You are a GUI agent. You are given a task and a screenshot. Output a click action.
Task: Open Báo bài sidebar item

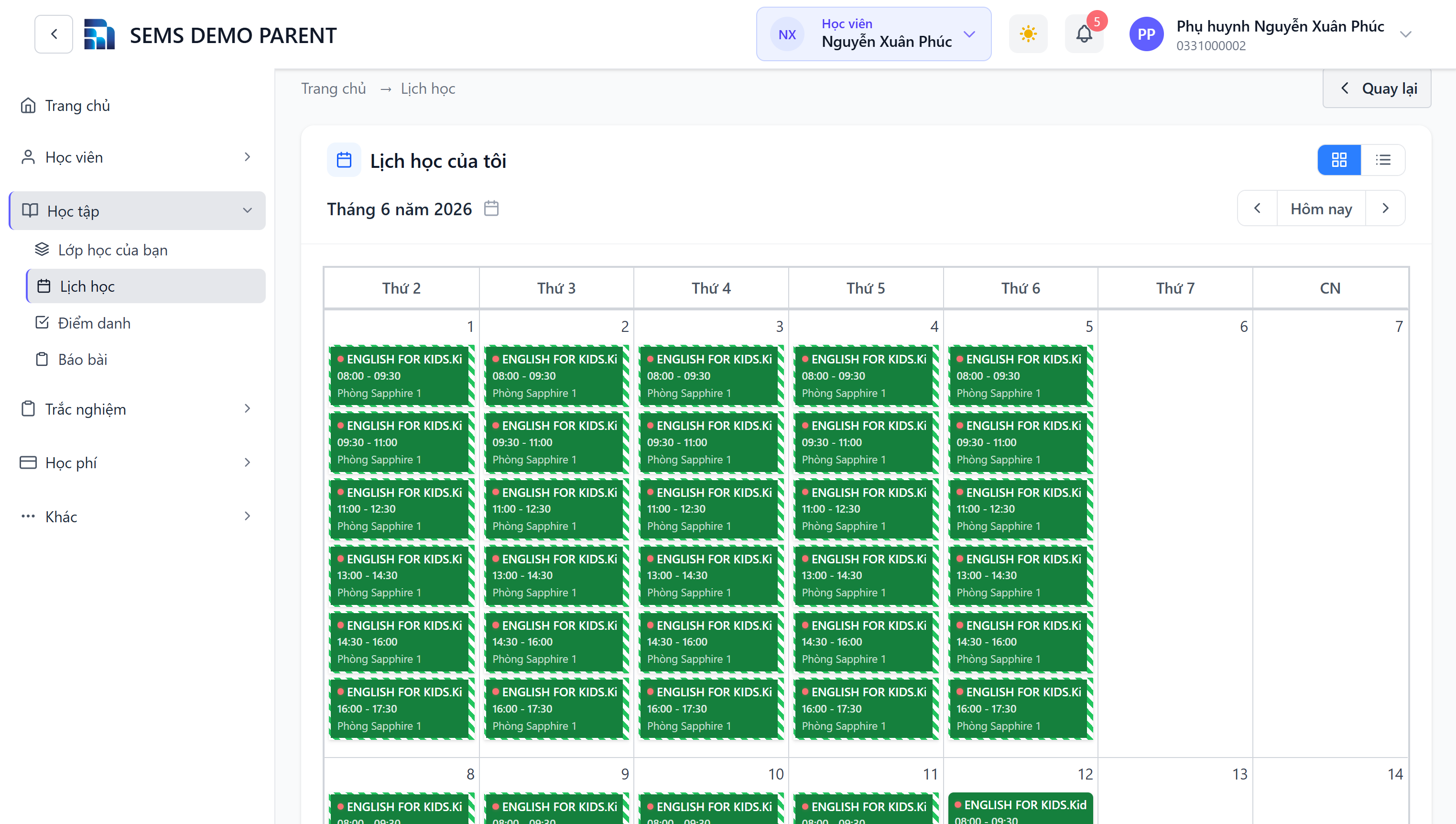146,359
